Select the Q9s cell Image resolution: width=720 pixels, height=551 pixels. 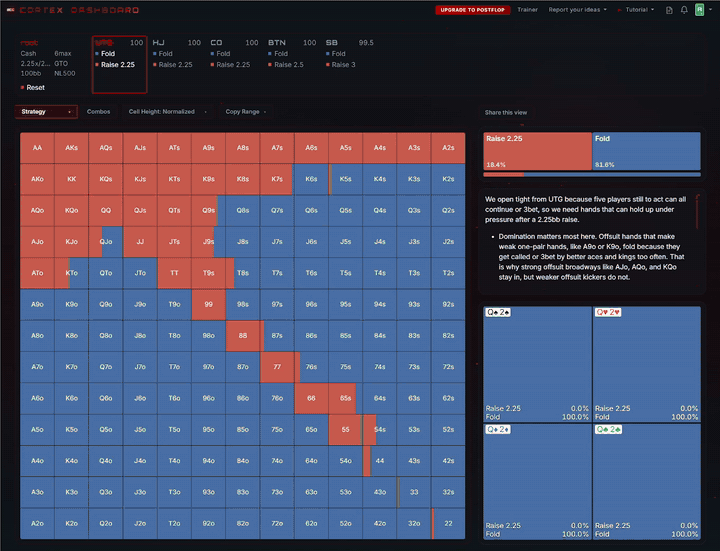pyautogui.click(x=208, y=210)
